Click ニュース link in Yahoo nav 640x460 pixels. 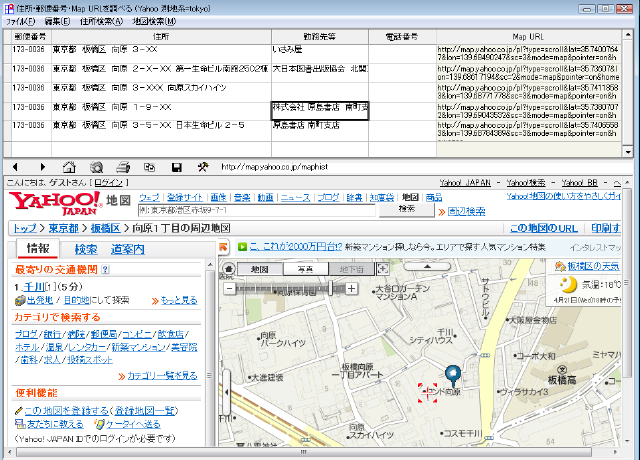click(x=295, y=198)
